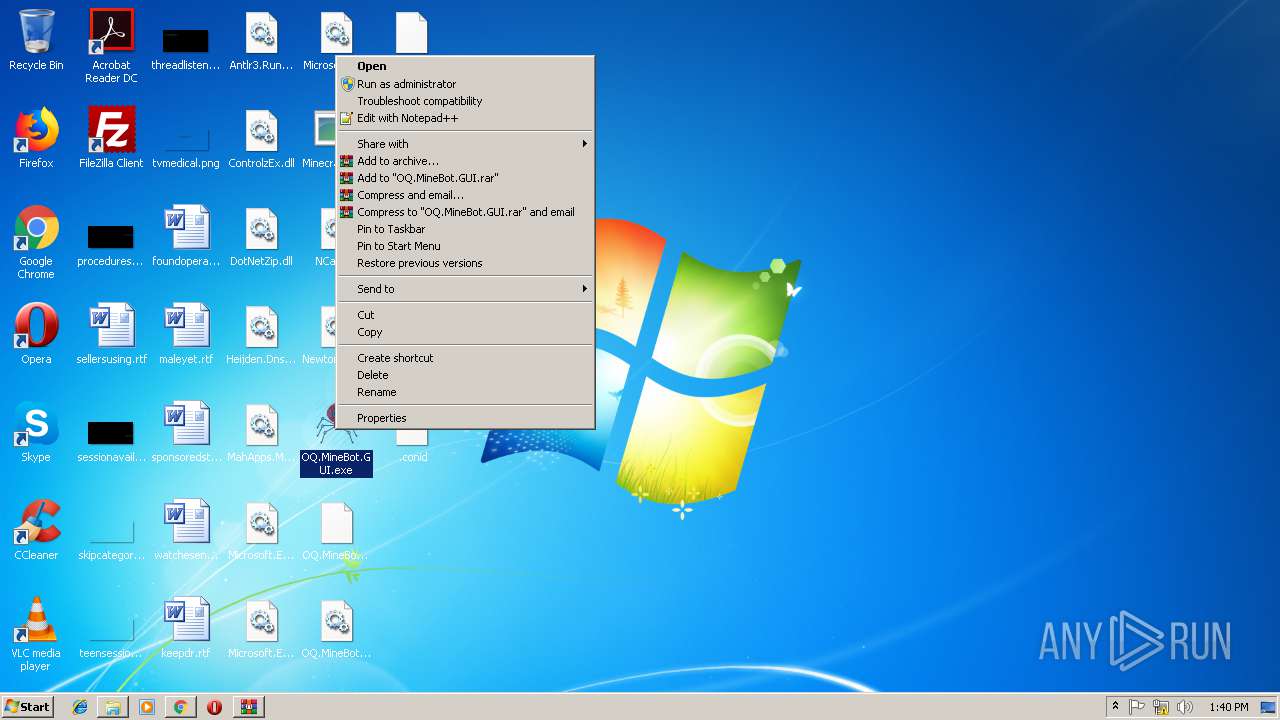Choose Edit with Notepad++

point(465,118)
